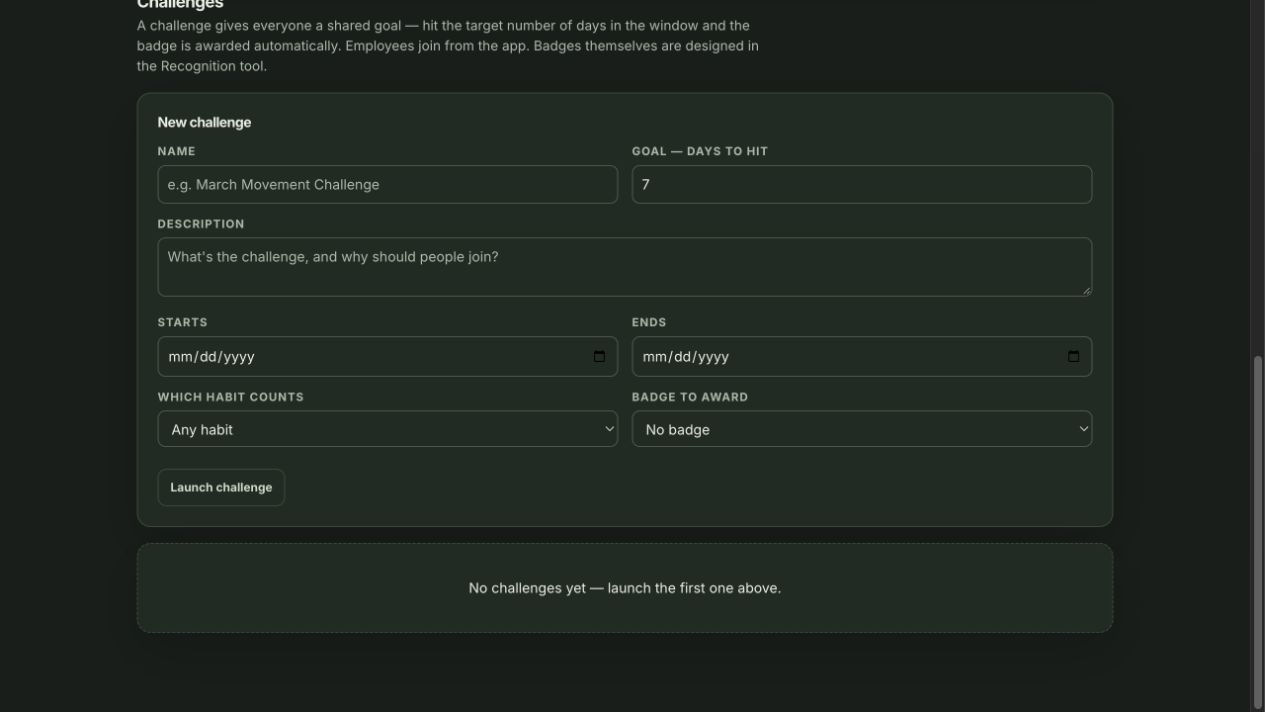
Task: Click into the Description text area
Action: [625, 267]
